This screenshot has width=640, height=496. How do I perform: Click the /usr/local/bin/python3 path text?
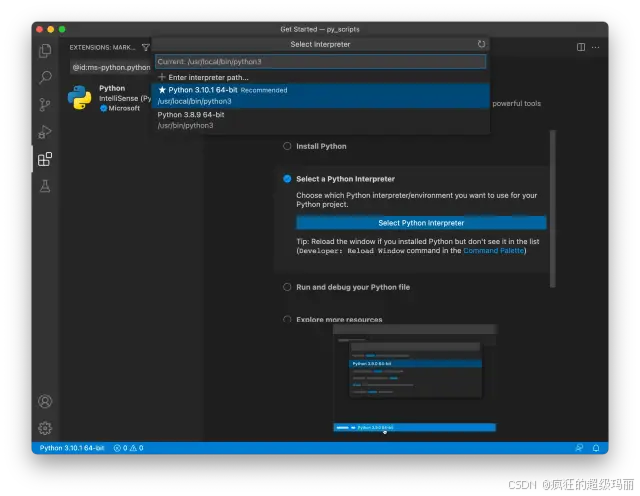(x=195, y=101)
